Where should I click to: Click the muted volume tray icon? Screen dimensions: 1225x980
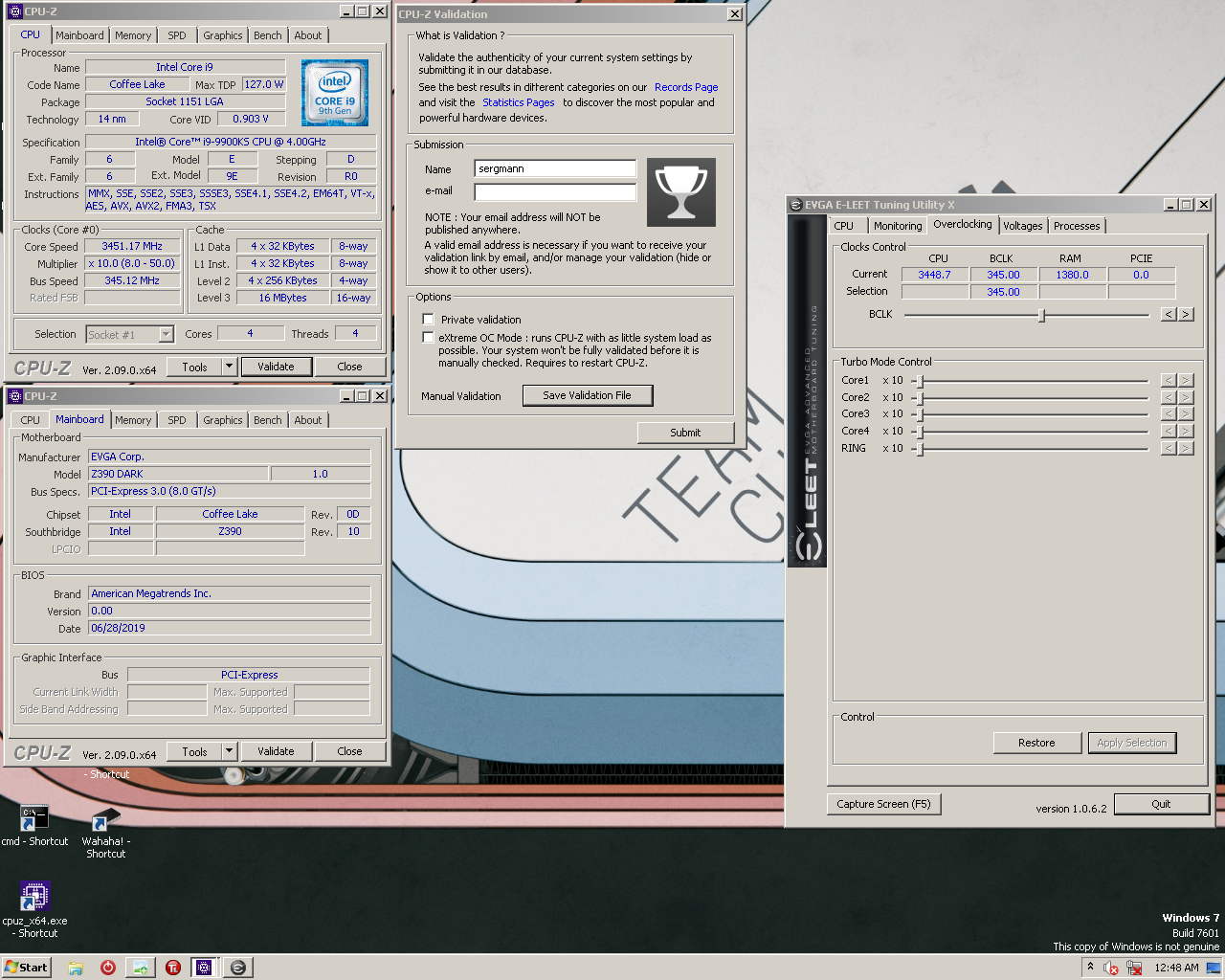pyautogui.click(x=1111, y=968)
